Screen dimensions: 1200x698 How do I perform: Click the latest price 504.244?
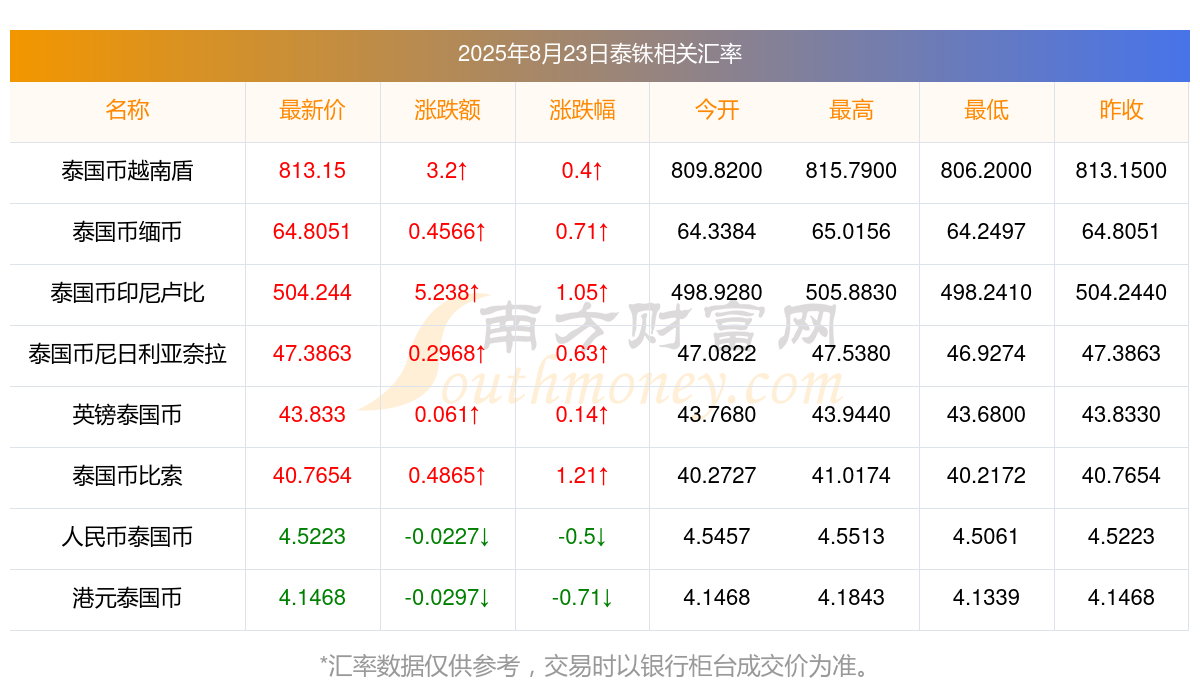point(312,293)
